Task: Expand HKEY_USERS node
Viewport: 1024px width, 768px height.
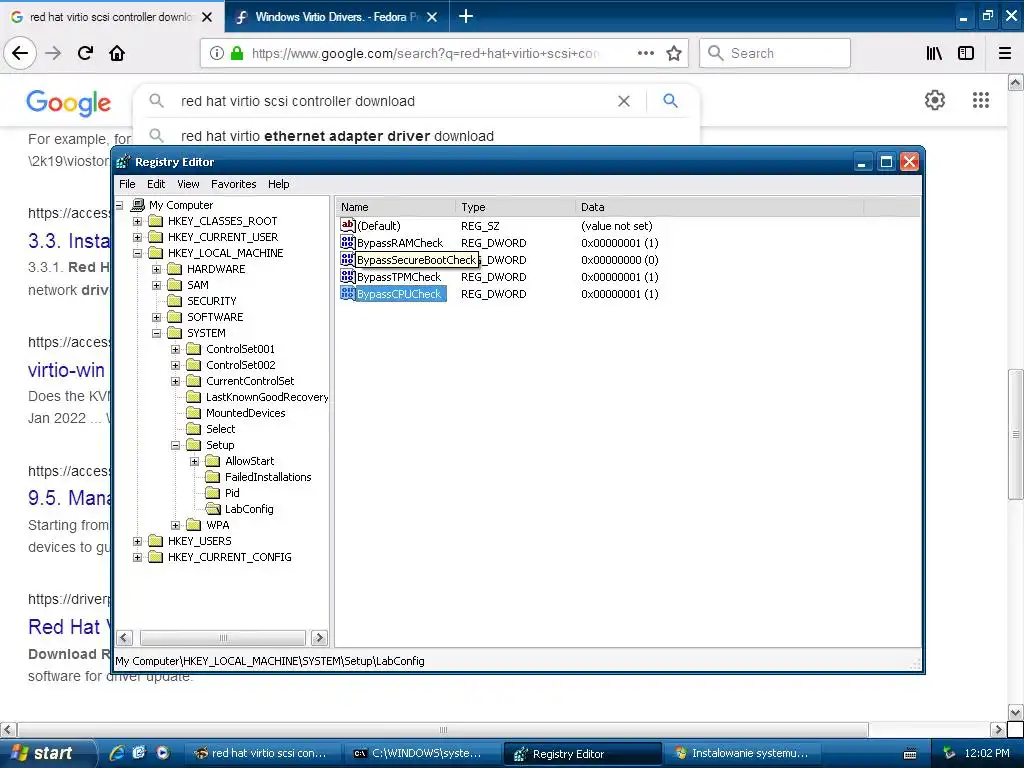Action: point(137,541)
